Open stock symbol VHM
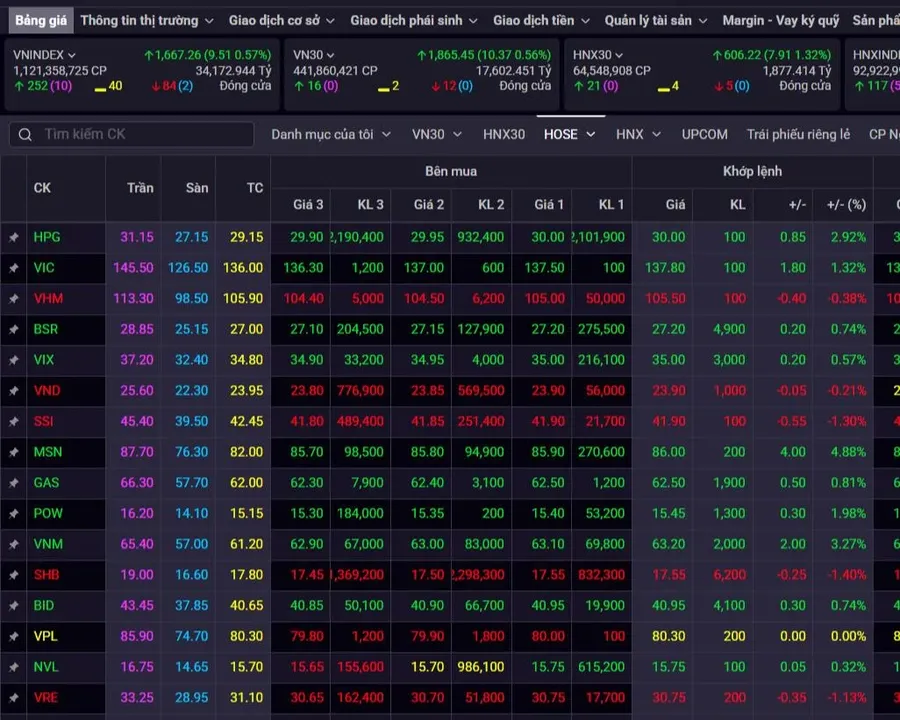The image size is (900, 720). 48,299
